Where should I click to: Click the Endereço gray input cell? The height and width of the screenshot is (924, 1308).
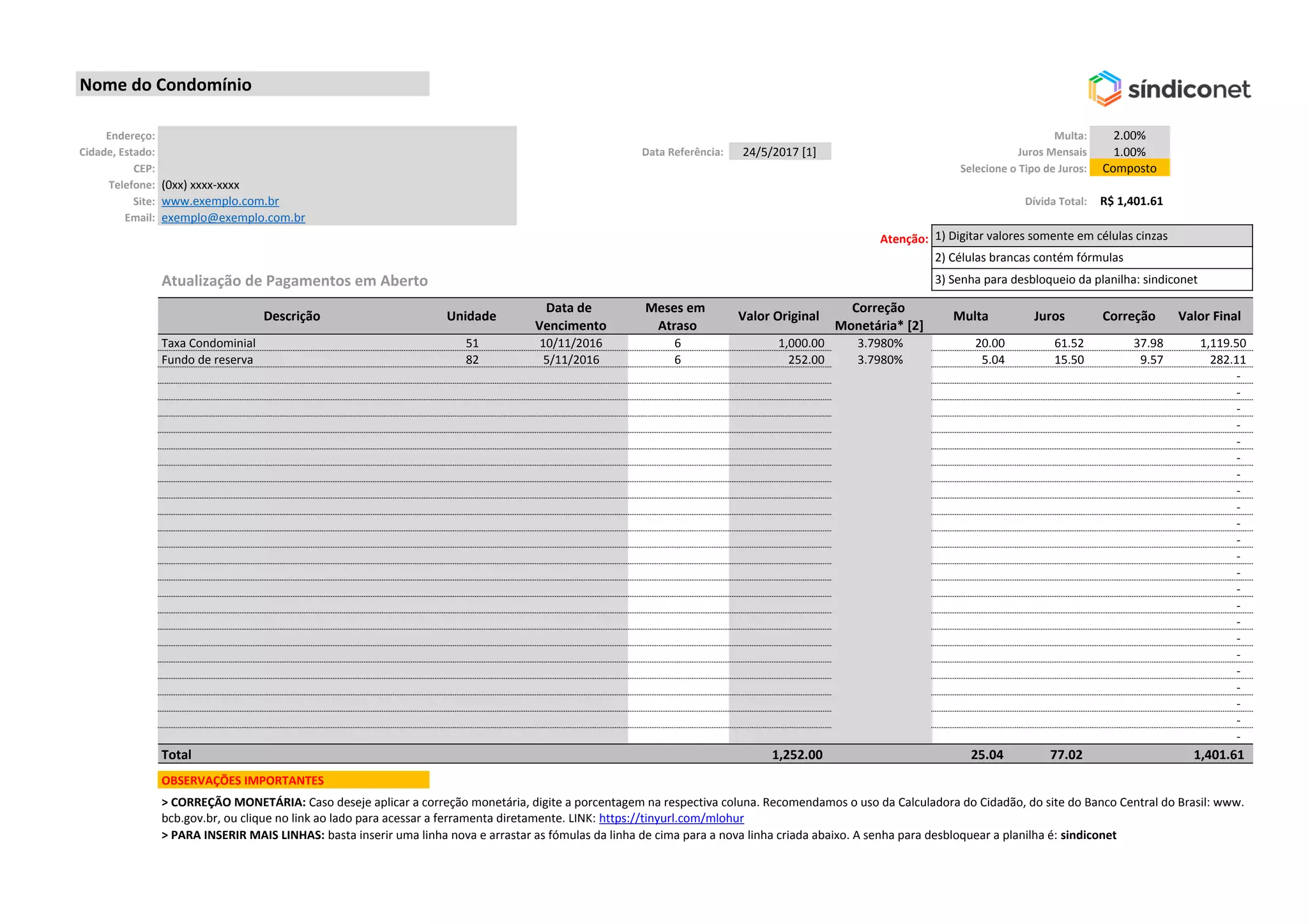click(337, 135)
